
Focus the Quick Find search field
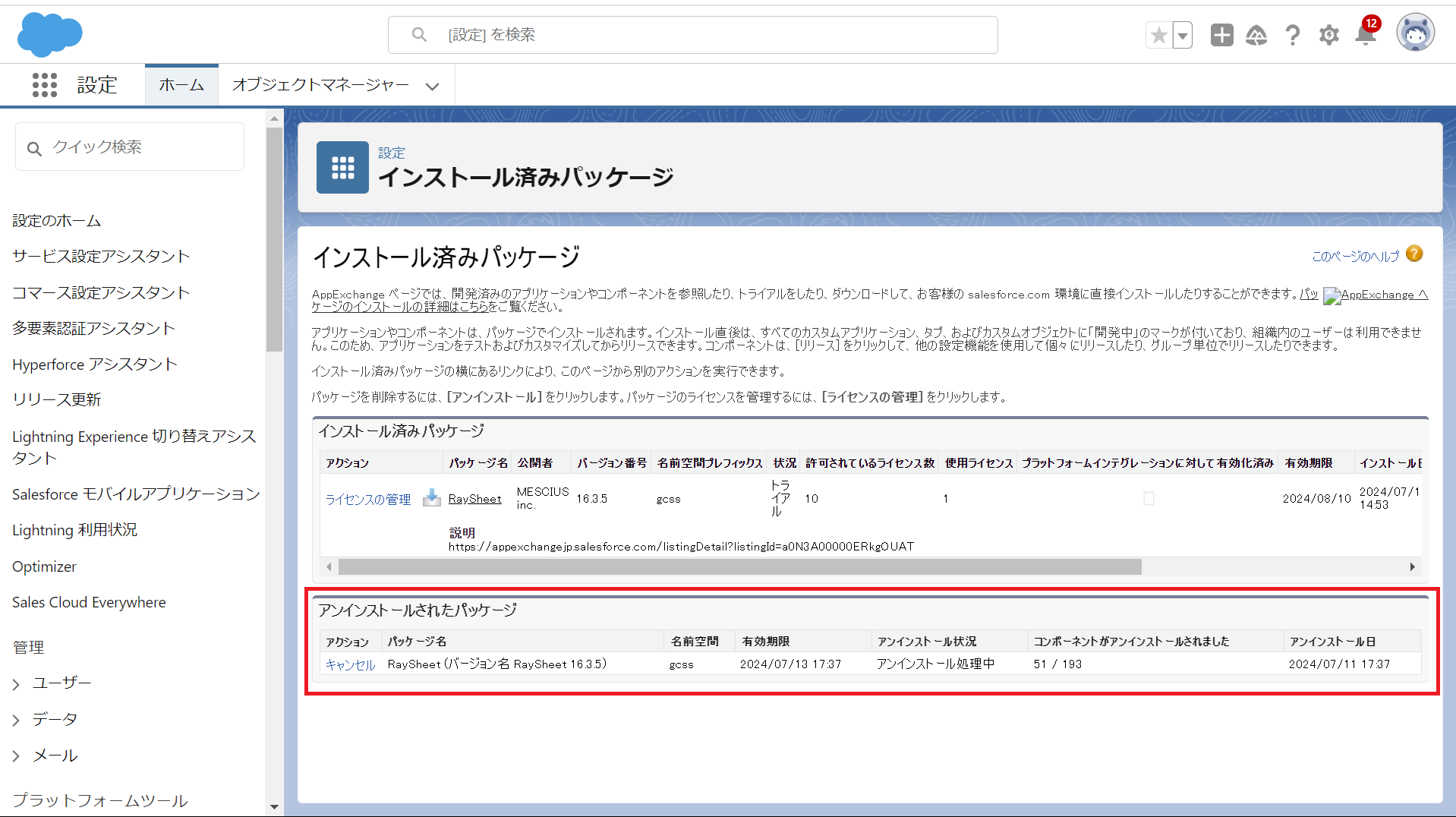pyautogui.click(x=130, y=147)
